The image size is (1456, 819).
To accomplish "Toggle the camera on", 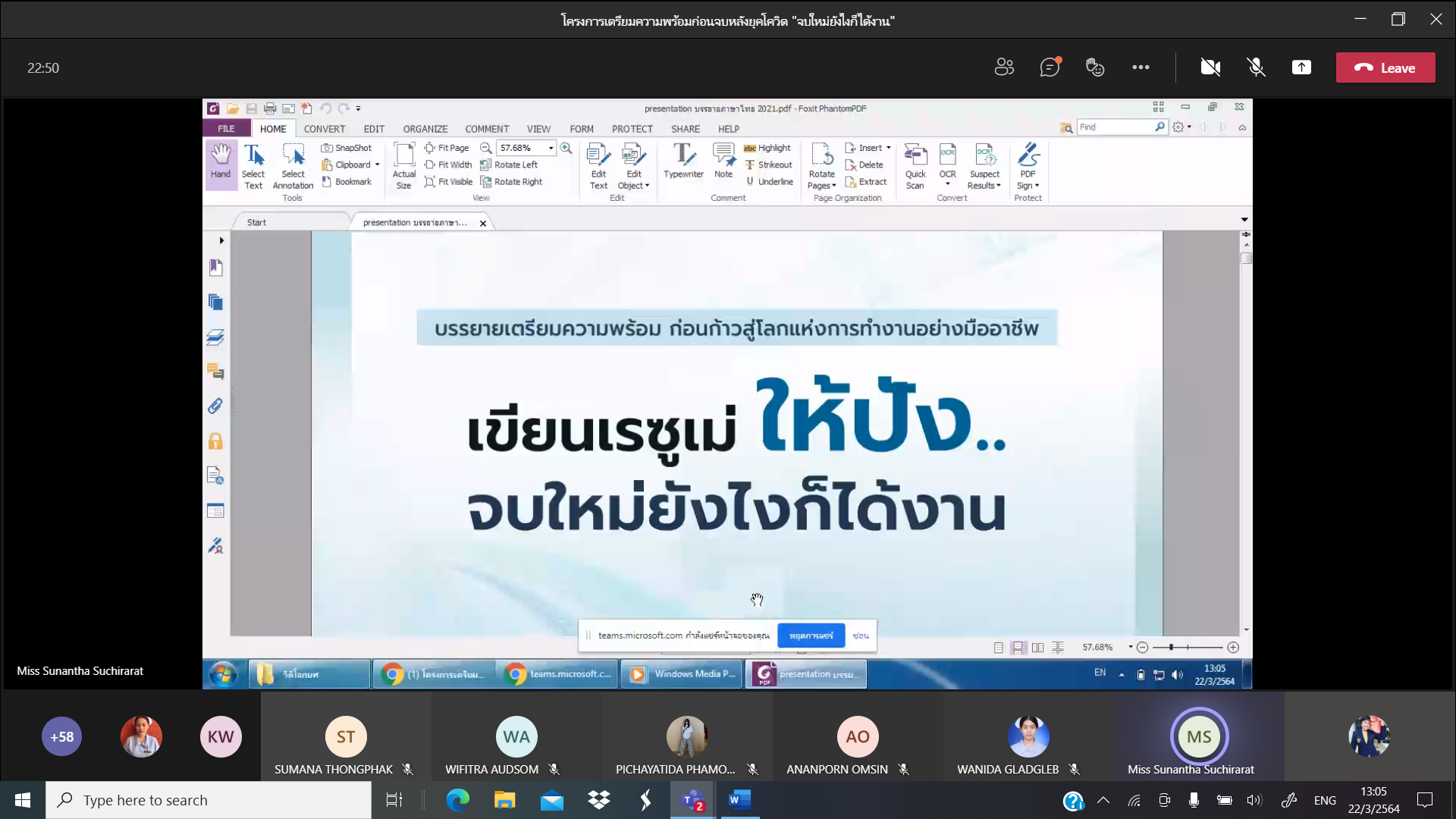I will point(1210,67).
